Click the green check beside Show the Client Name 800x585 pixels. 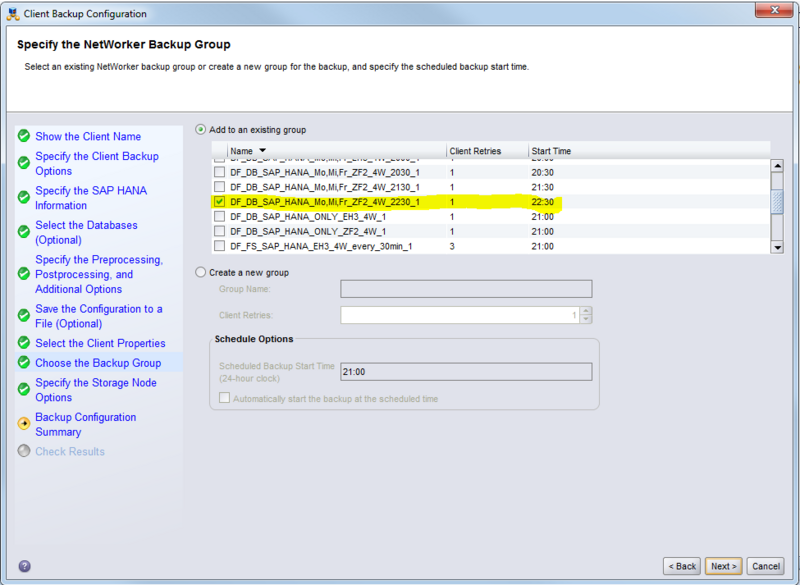pos(24,136)
